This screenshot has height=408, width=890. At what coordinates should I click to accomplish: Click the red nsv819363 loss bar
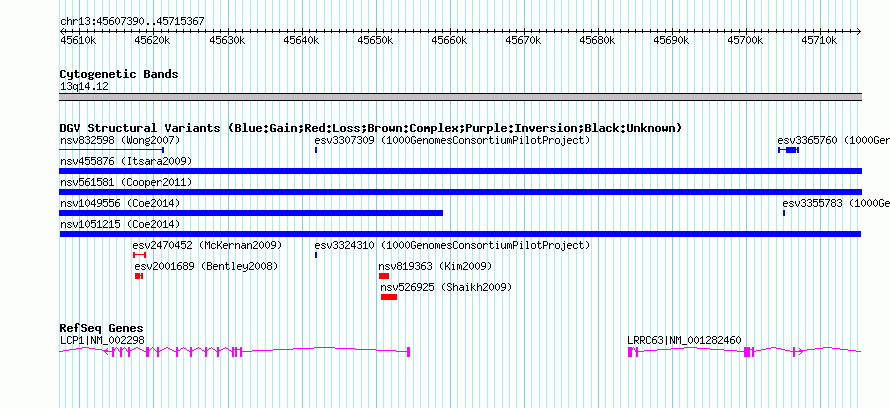[384, 276]
